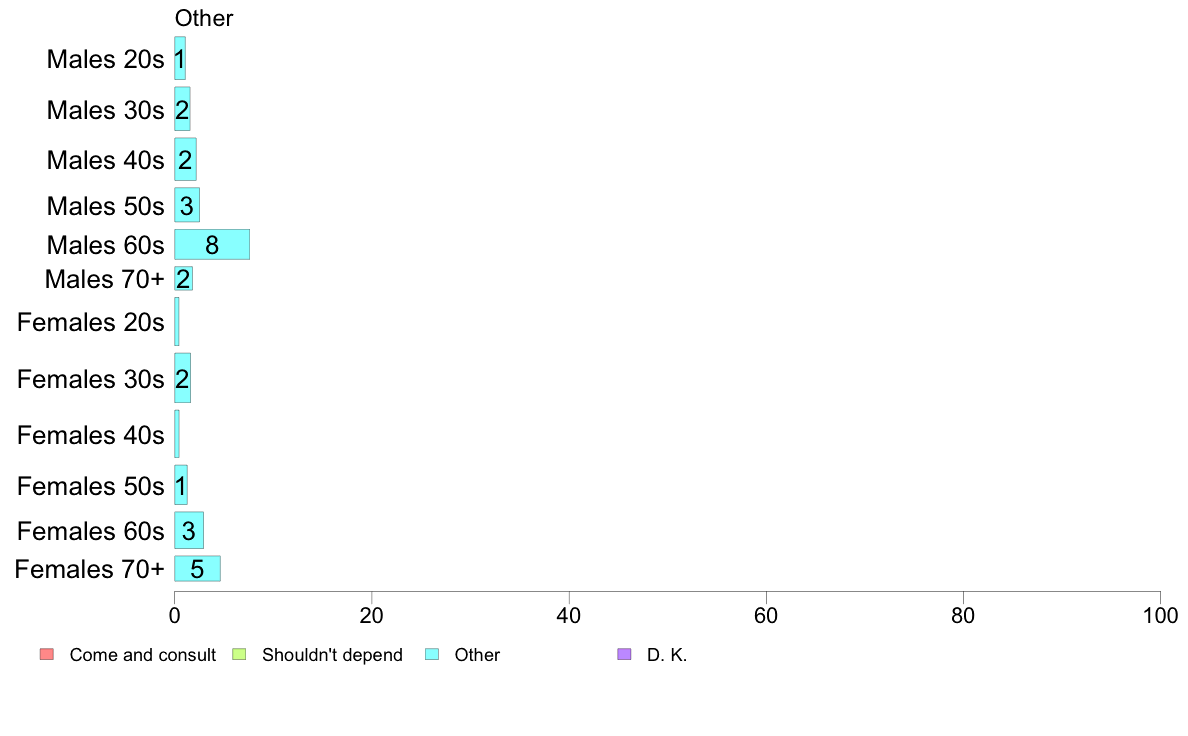Select the Females 30s bar showing 2

183,378
